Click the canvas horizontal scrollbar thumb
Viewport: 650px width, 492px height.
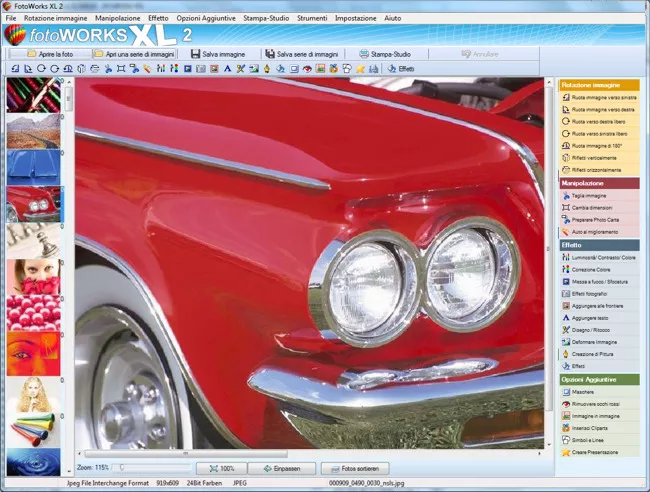point(186,454)
